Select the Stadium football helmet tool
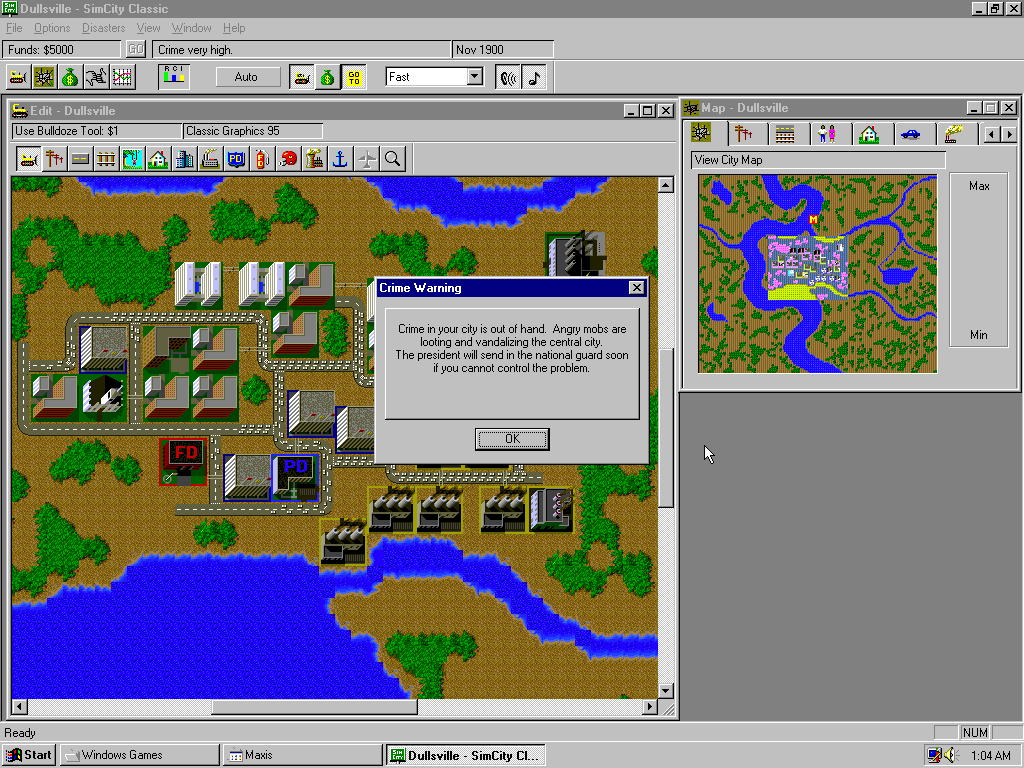Viewport: 1024px width, 768px height. 288,159
